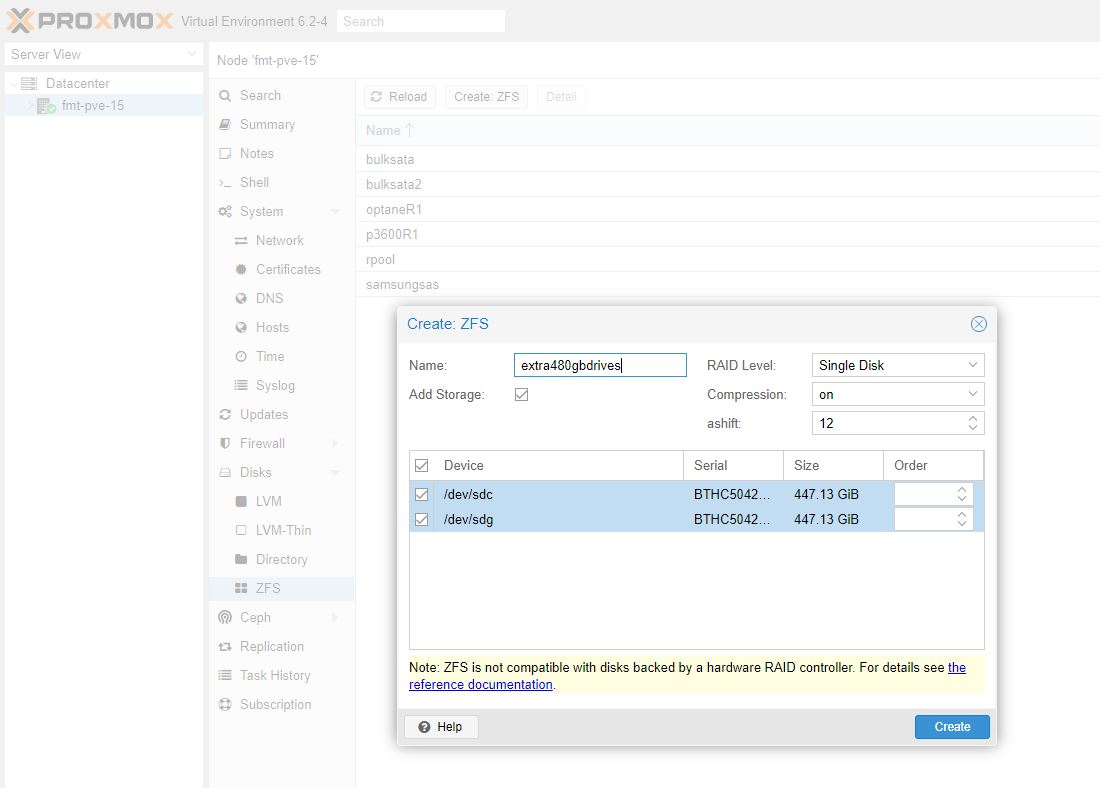The height and width of the screenshot is (788, 1100).
Task: Select the Updates refresh icon
Action: pyautogui.click(x=224, y=414)
